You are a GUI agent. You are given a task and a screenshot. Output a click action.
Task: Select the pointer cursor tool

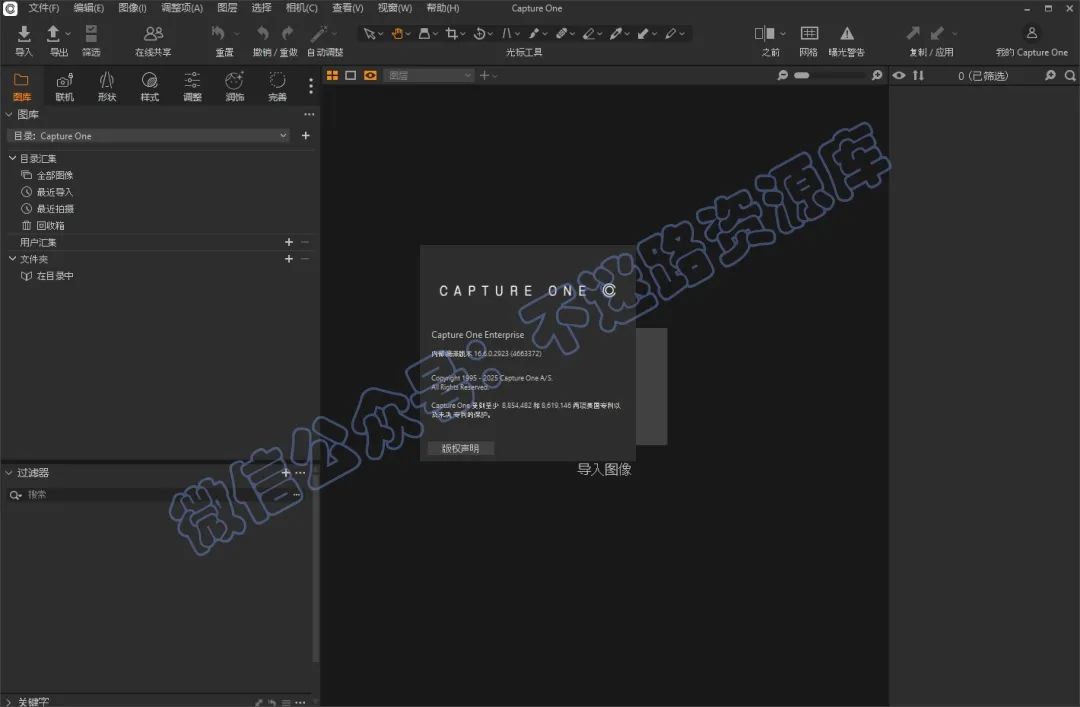(369, 33)
